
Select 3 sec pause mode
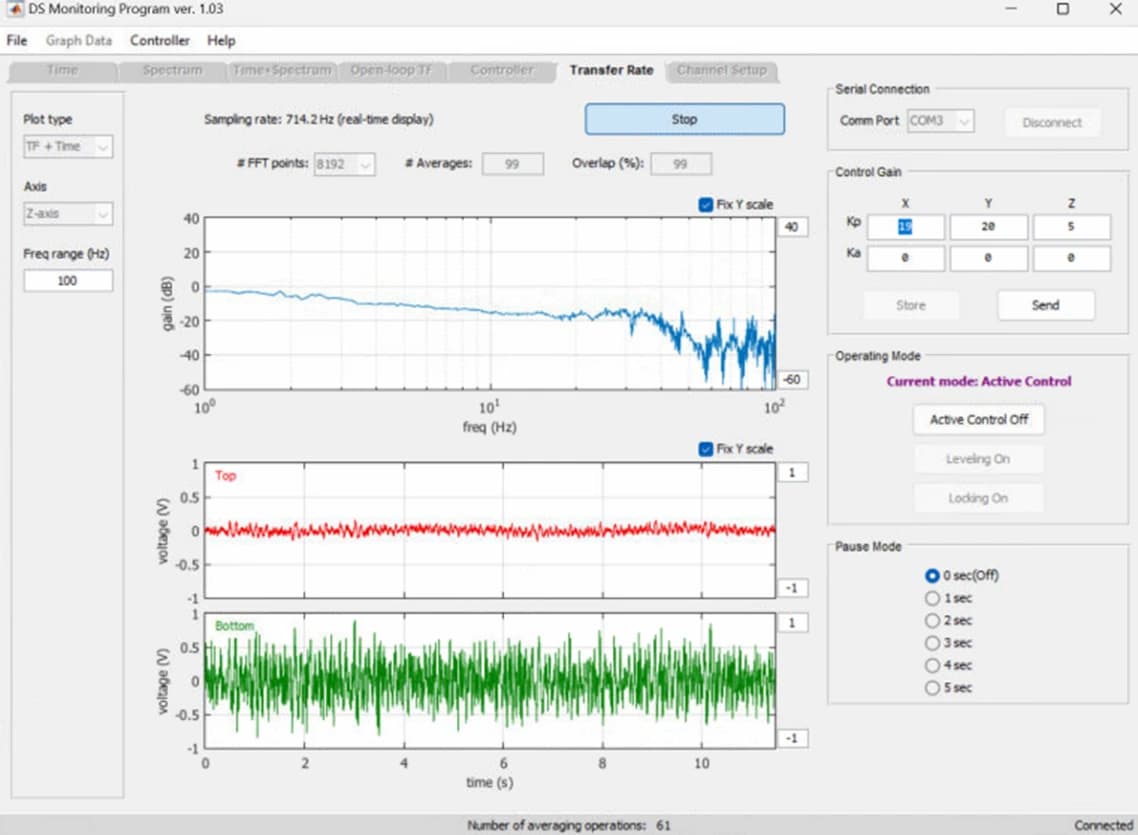[x=949, y=643]
